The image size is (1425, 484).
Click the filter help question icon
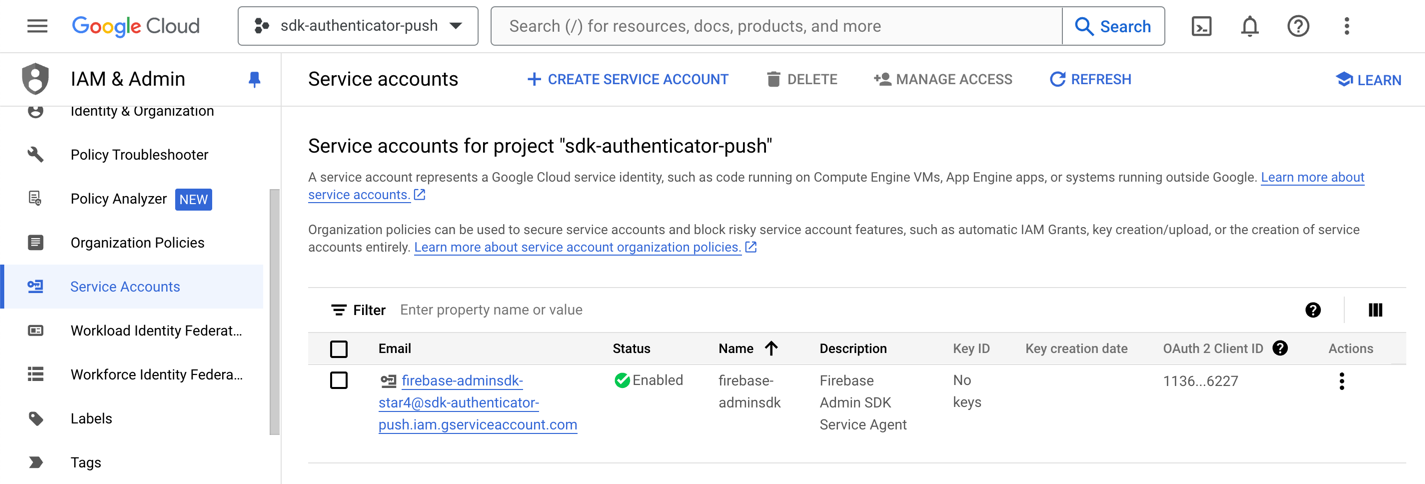[x=1313, y=310]
